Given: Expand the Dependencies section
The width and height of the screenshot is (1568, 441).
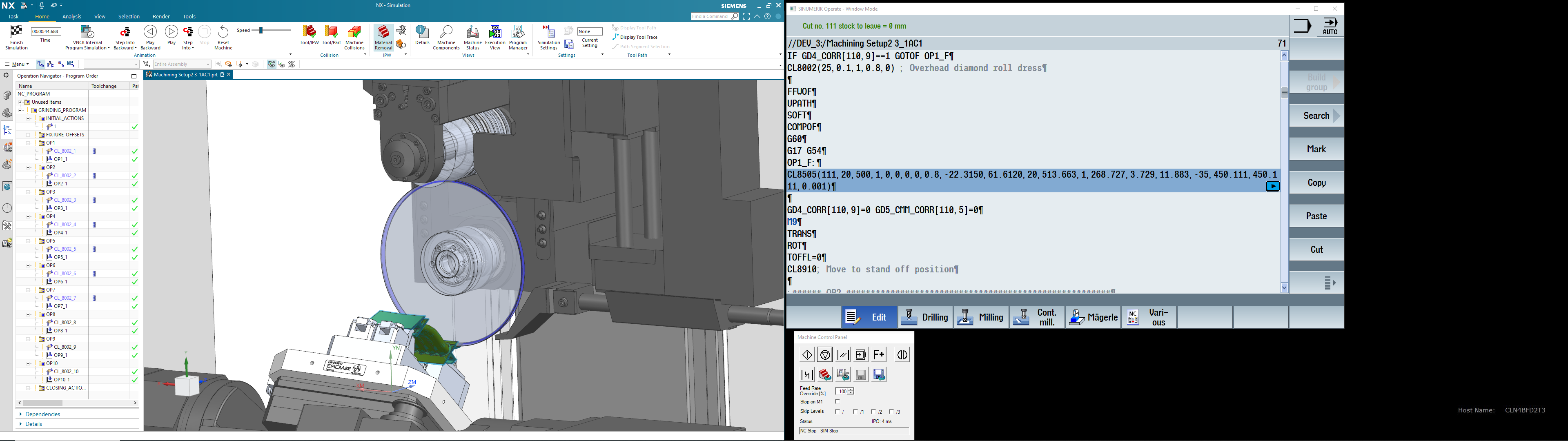Looking at the screenshot, I should pyautogui.click(x=42, y=414).
